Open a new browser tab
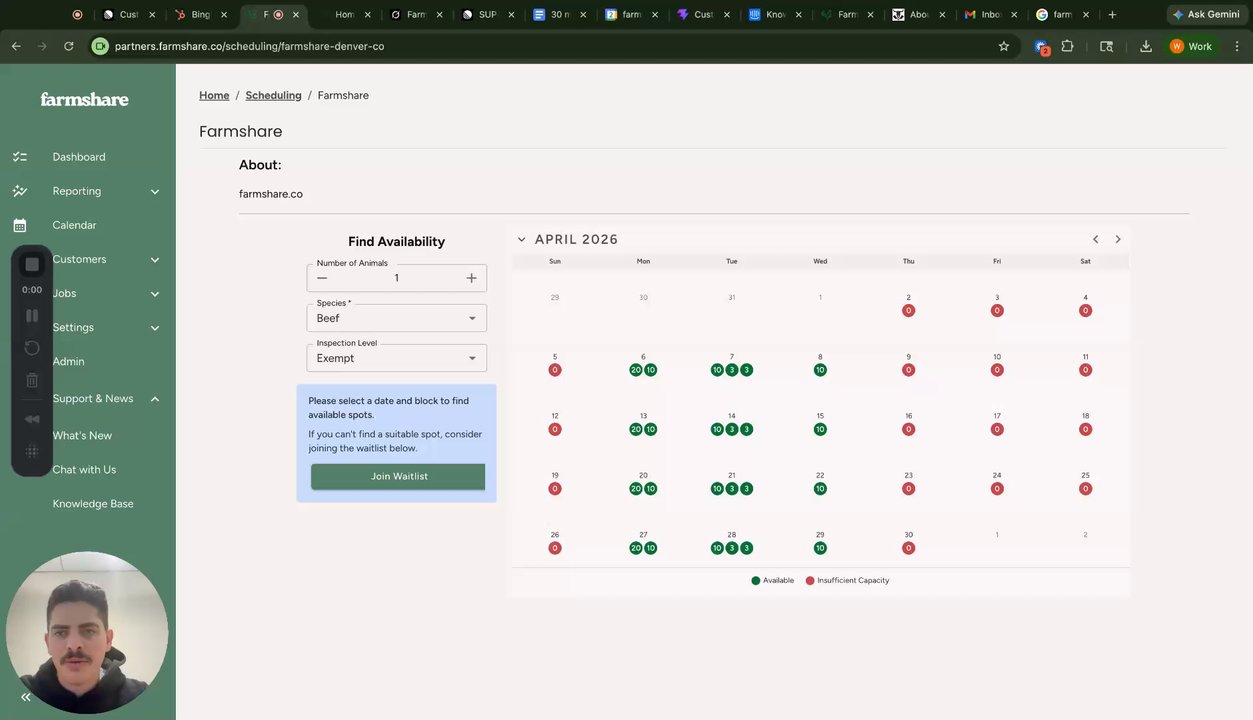Image resolution: width=1253 pixels, height=720 pixels. point(1112,15)
